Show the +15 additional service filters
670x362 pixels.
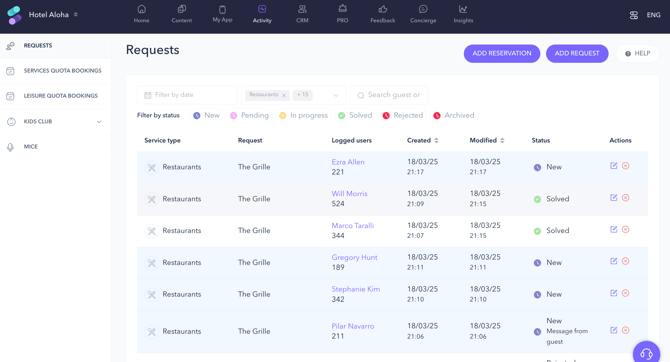tap(303, 95)
